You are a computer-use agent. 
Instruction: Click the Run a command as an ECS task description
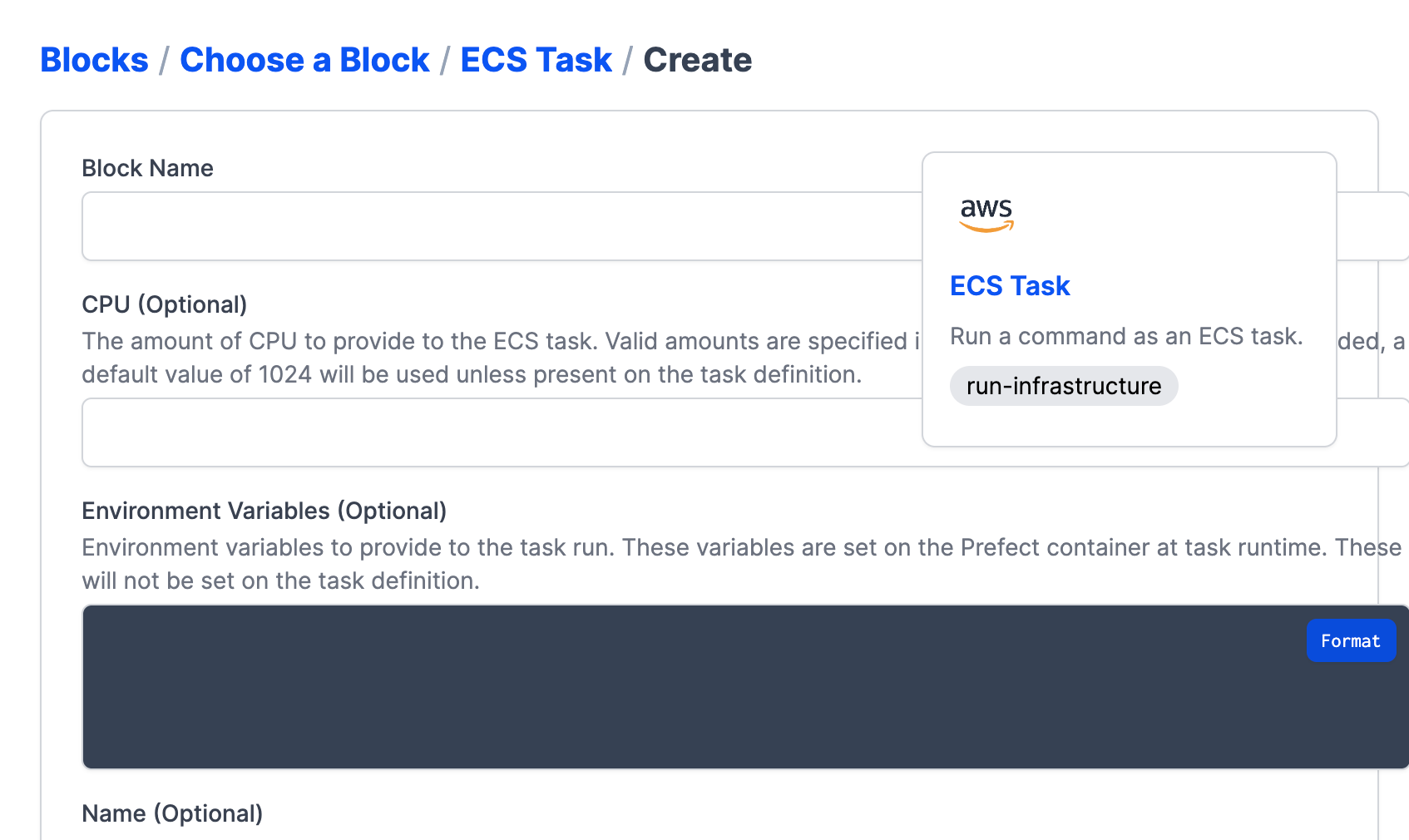point(1126,336)
